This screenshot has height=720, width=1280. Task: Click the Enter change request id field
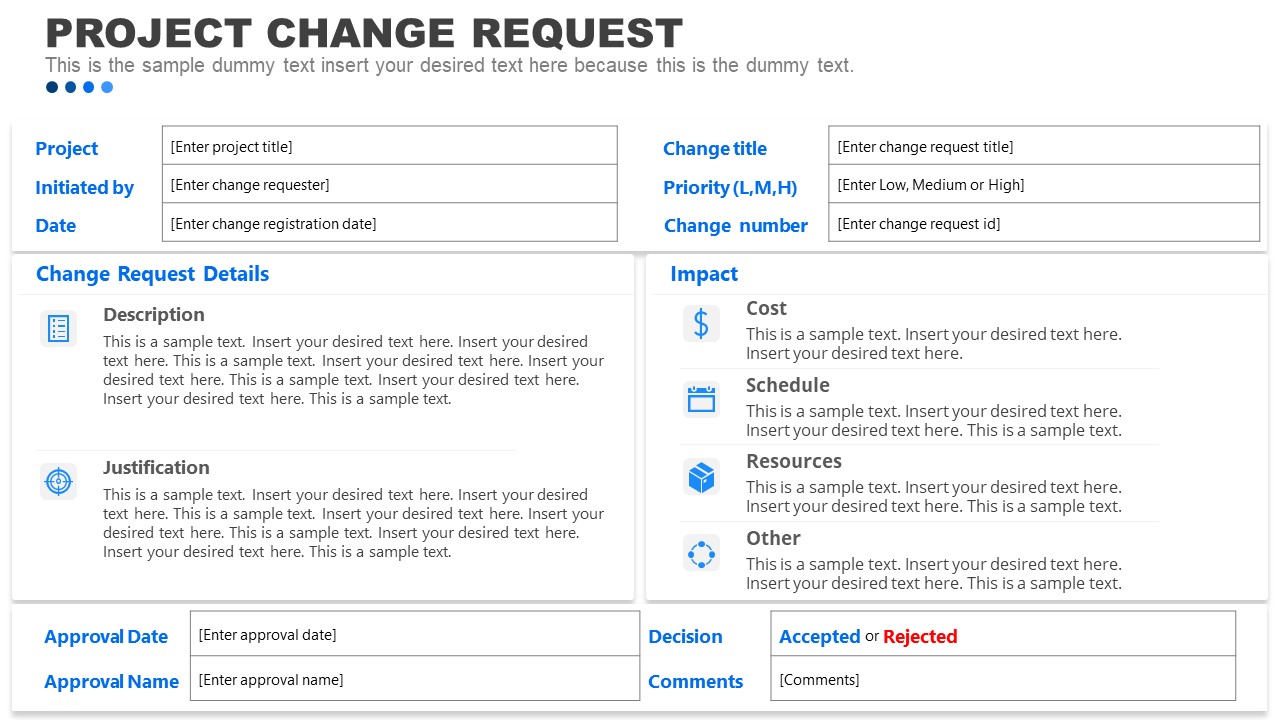click(1043, 224)
